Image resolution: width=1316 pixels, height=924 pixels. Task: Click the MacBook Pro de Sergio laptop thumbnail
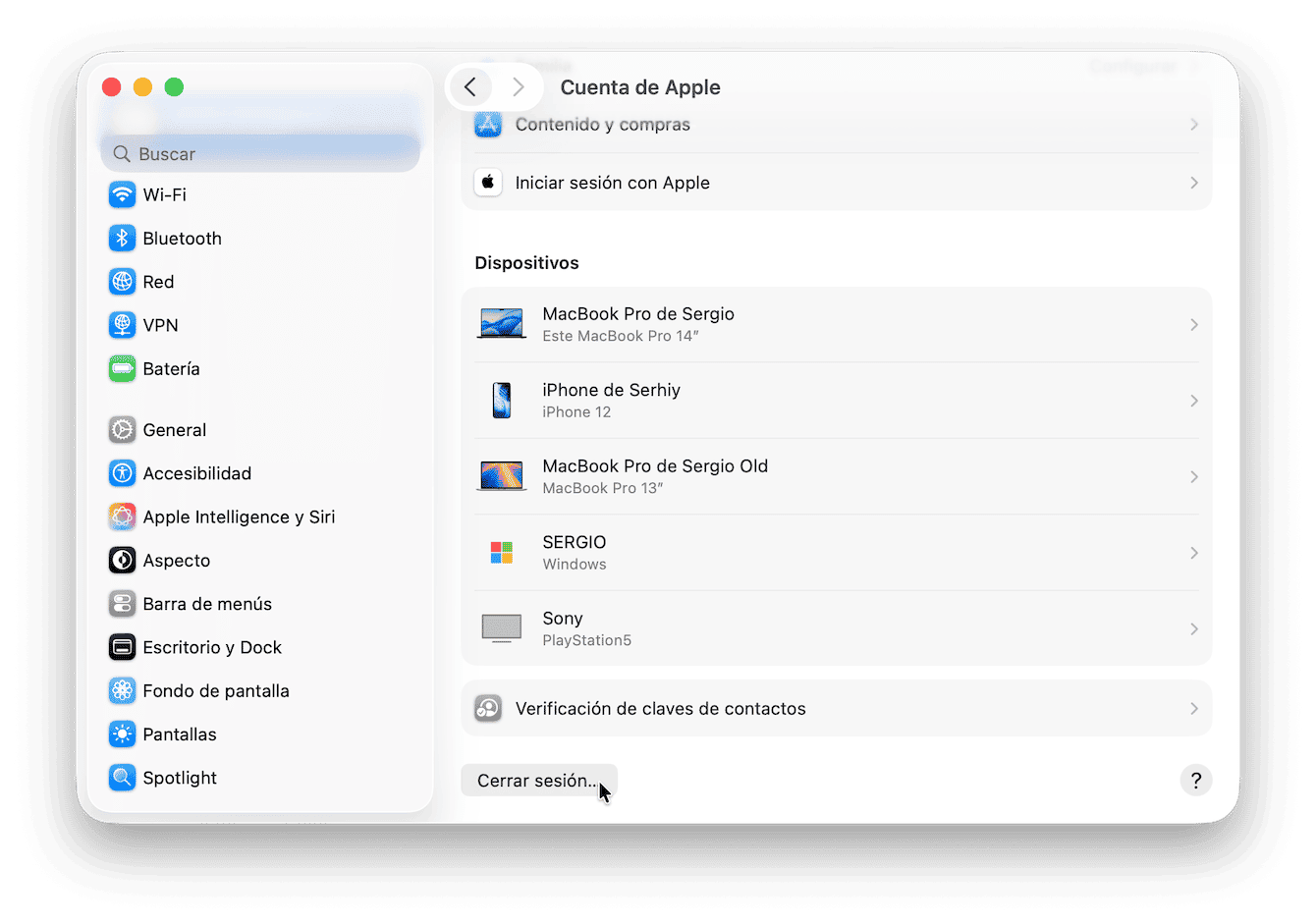pos(502,324)
